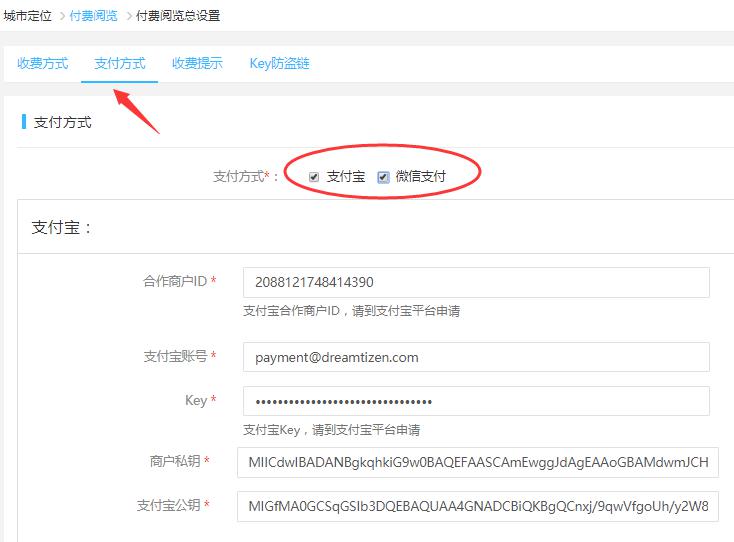Select the 商户私钥 text field
Viewport: 734px width, 542px height.
(x=476, y=462)
